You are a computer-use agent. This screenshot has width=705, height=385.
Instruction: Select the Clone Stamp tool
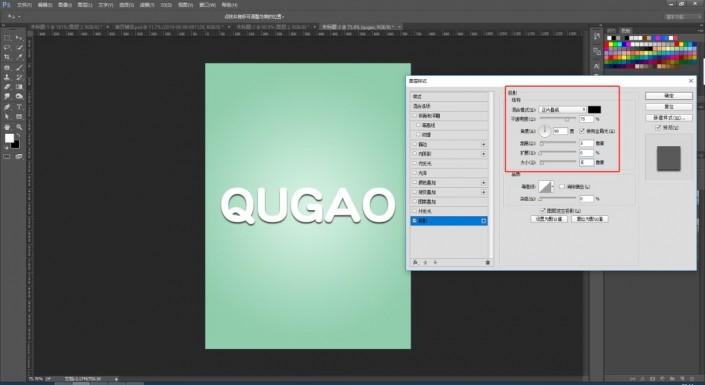(x=7, y=77)
